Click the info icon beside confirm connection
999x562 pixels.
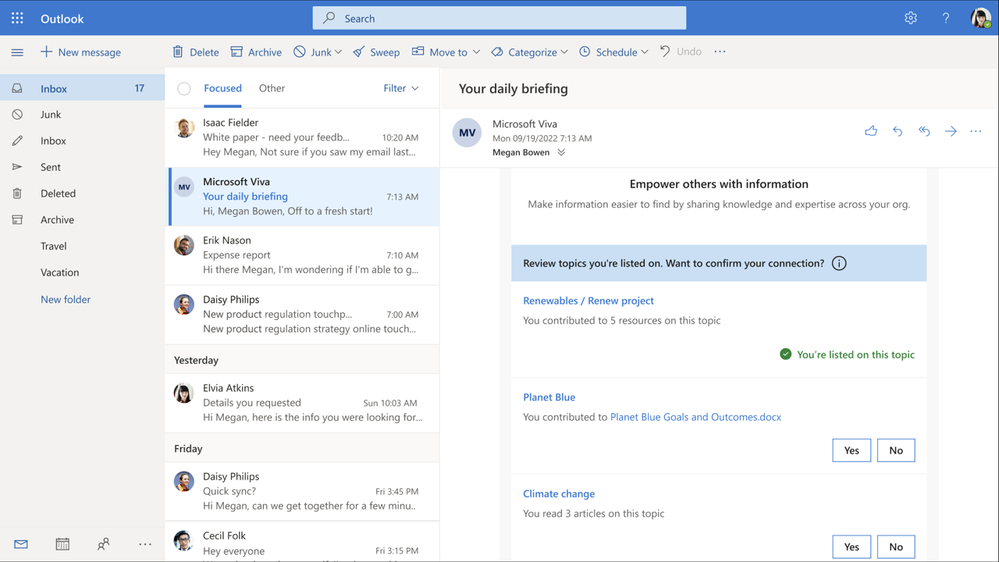[839, 263]
